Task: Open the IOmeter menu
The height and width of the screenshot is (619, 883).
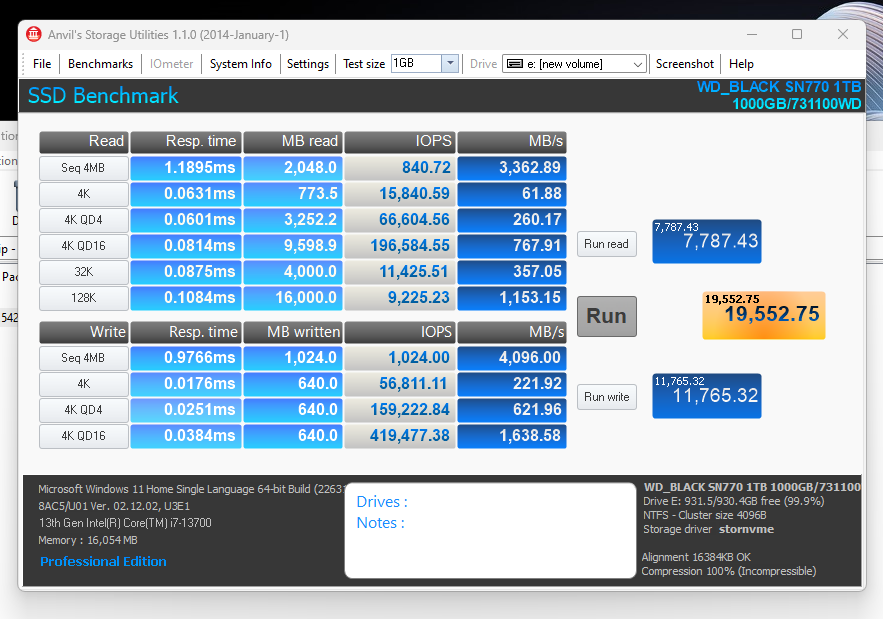Action: [x=171, y=64]
